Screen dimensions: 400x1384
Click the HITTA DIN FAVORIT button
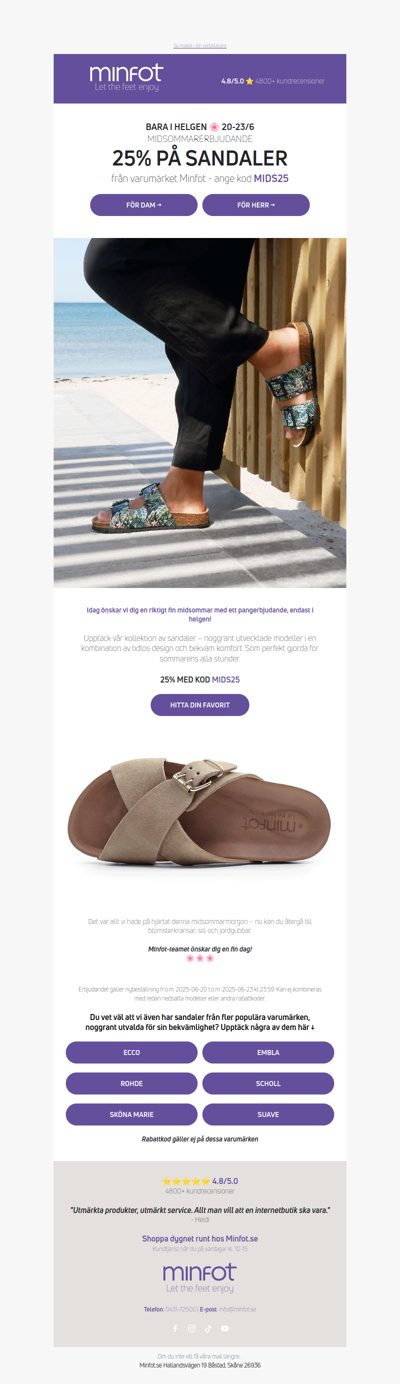[x=200, y=705]
